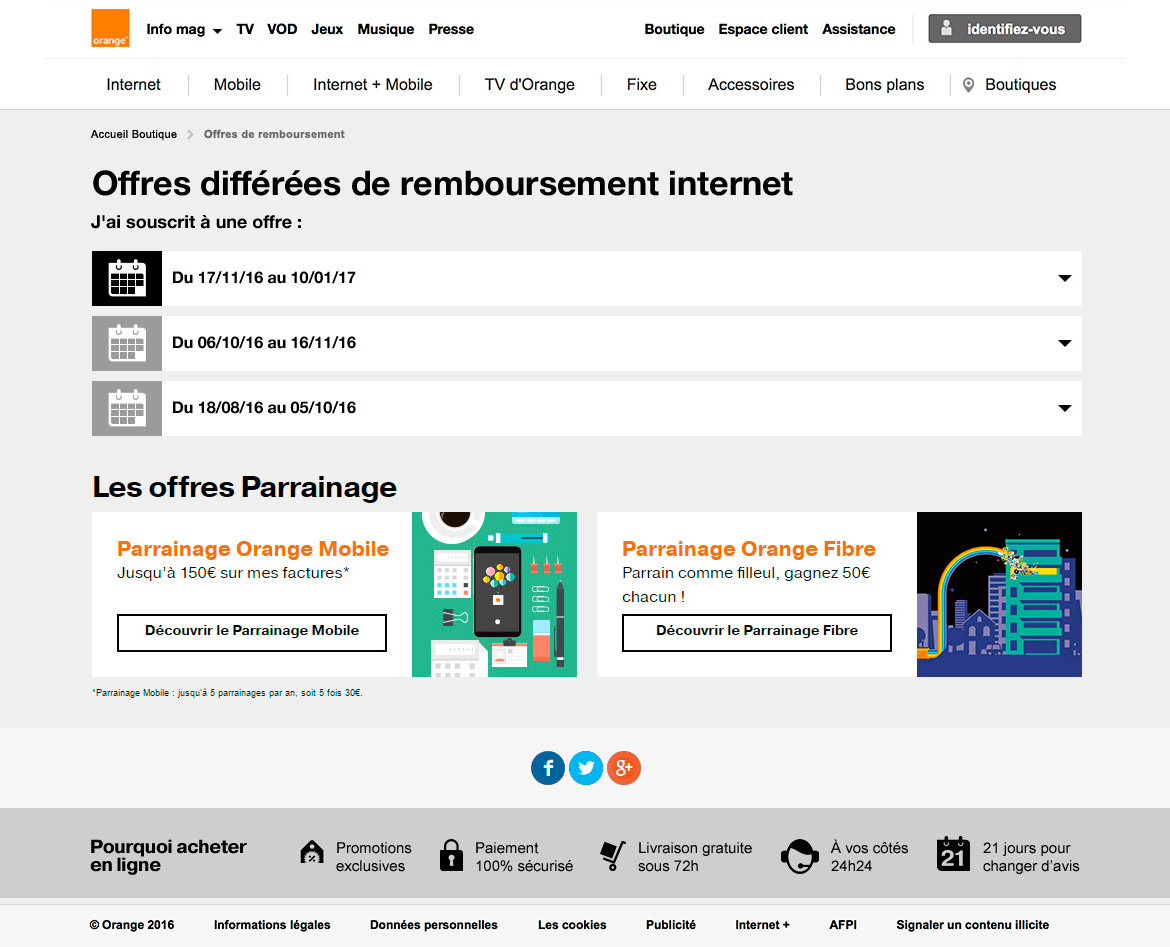This screenshot has height=947, width=1170.
Task: Share on Facebook icon
Action: coord(548,768)
